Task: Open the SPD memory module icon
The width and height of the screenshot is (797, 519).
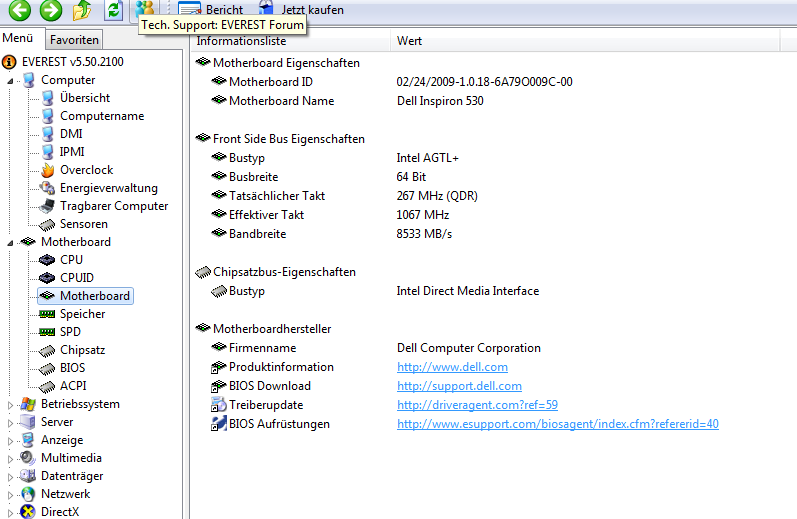Action: (x=47, y=332)
